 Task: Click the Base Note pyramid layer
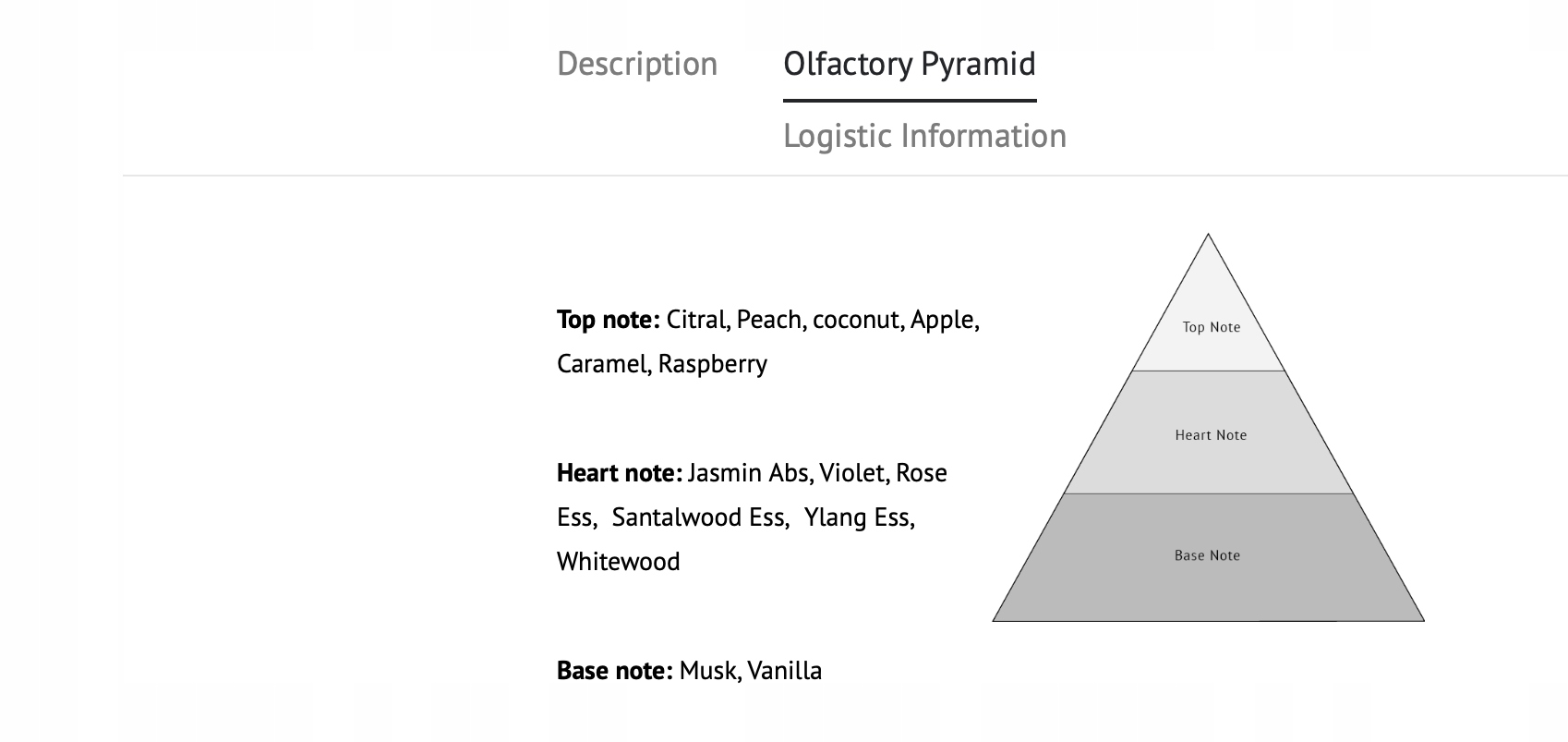click(1207, 556)
